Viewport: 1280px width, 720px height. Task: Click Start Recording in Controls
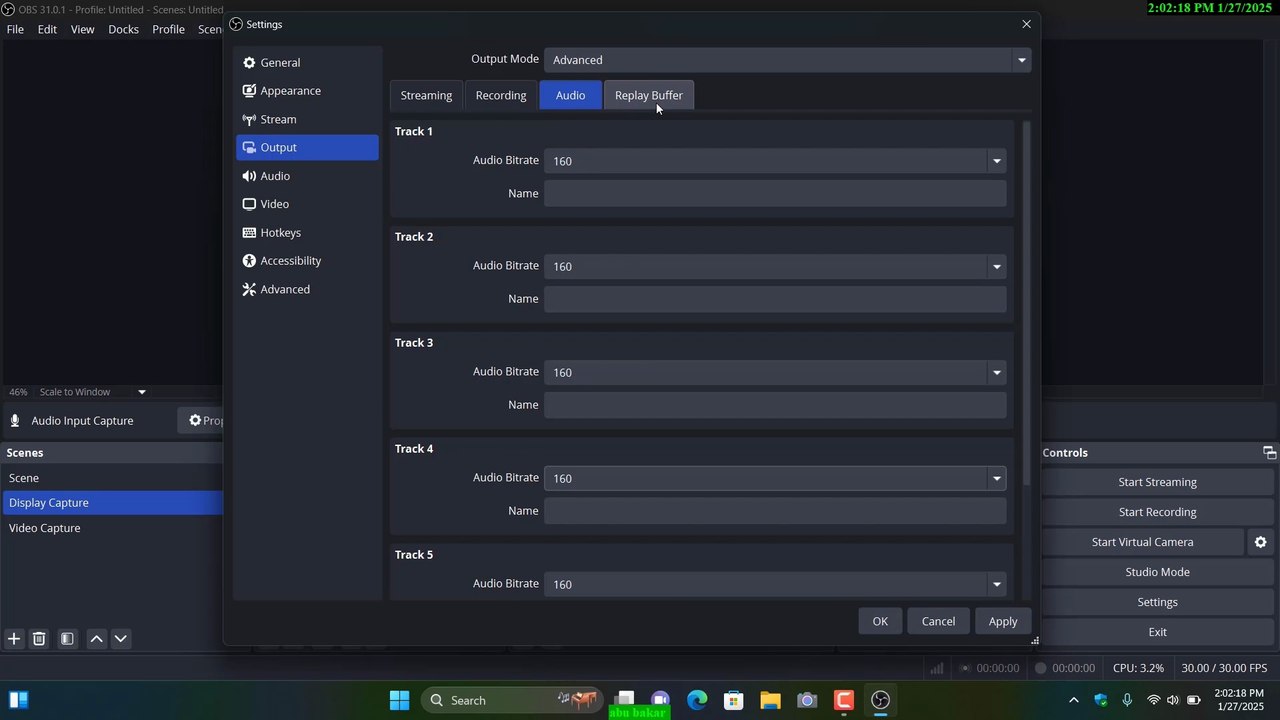tap(1157, 512)
